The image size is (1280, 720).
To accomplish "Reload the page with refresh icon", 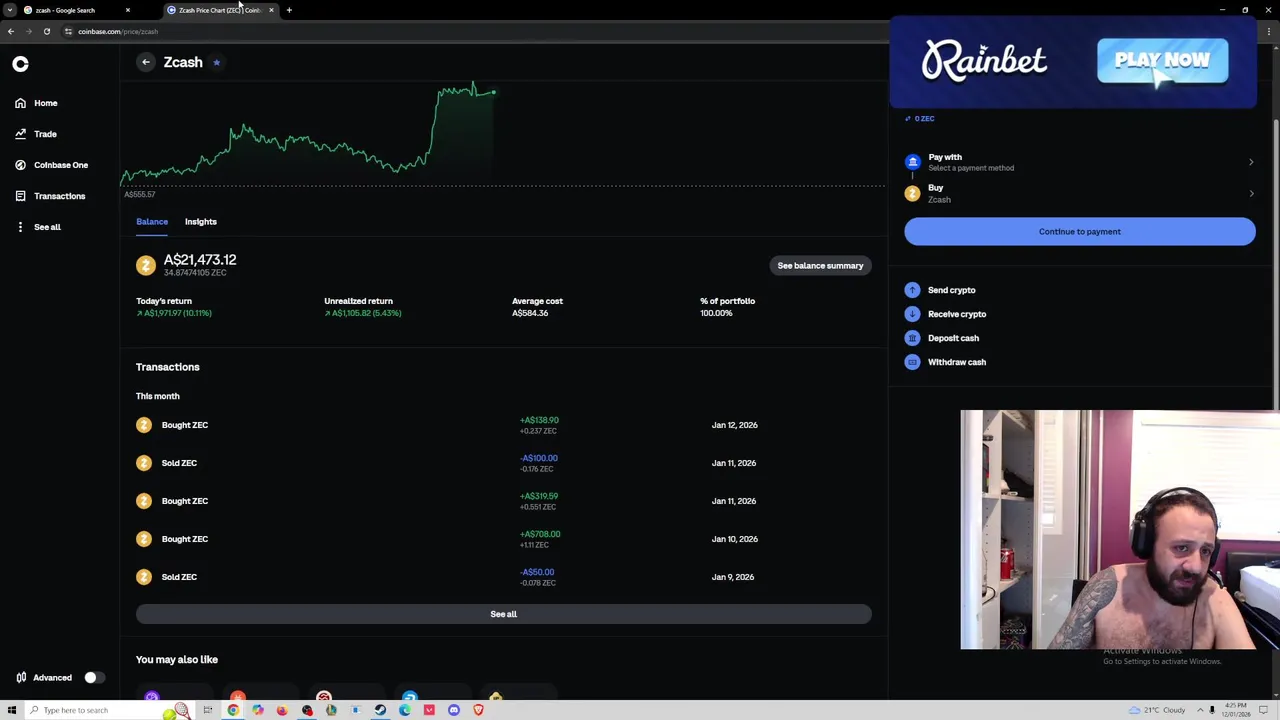I will 47,31.
